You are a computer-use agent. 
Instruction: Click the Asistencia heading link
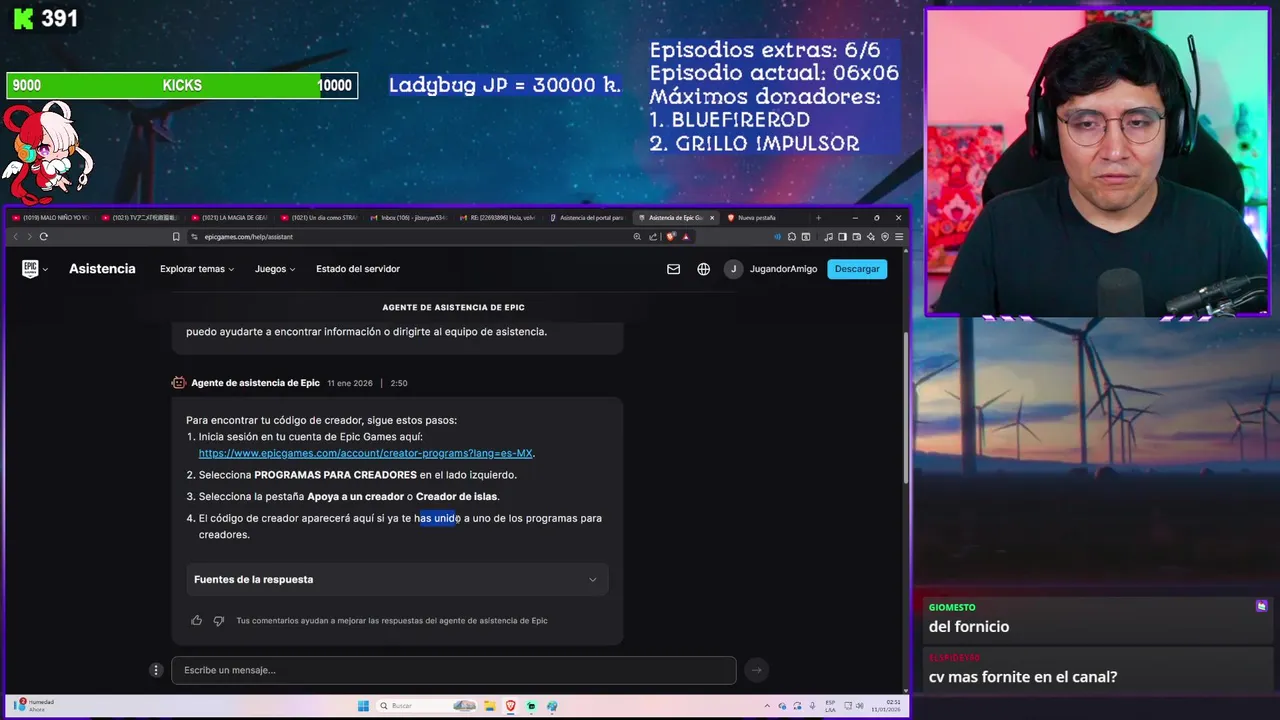[102, 269]
